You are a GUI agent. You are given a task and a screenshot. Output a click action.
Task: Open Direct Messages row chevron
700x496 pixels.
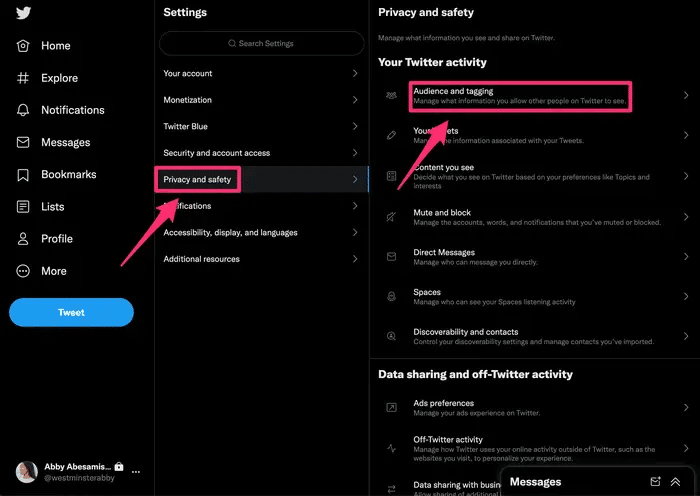686,257
